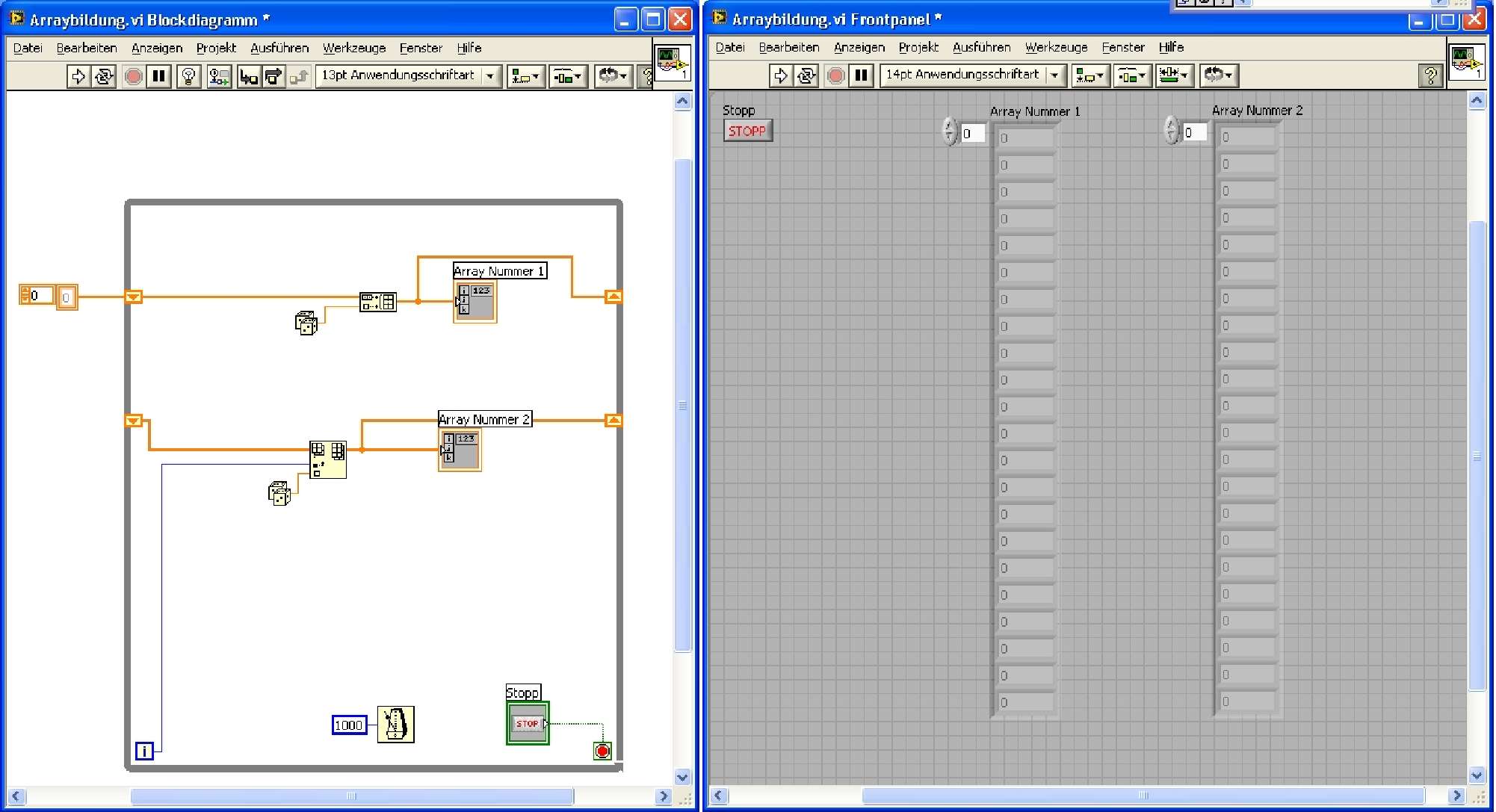Open Ausführen menu in Frontpanel window
The height and width of the screenshot is (812, 1496).
pos(980,47)
